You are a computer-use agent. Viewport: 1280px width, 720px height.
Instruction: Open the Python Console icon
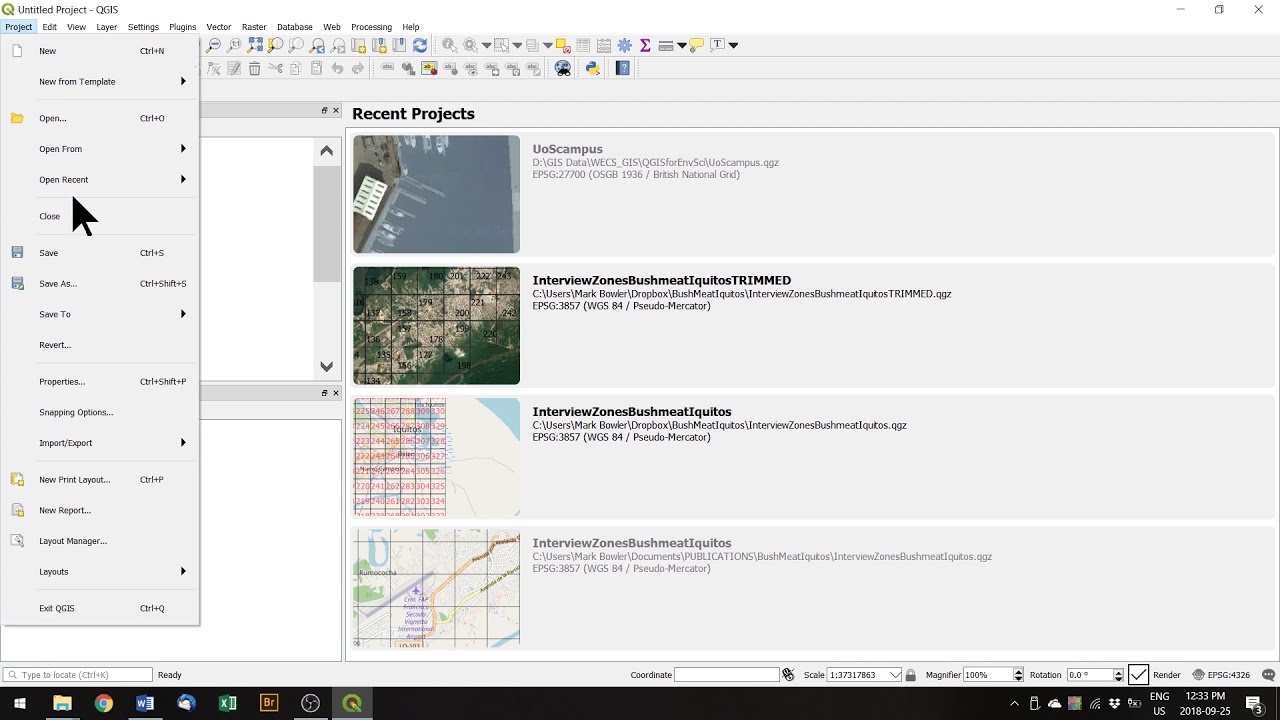point(592,68)
